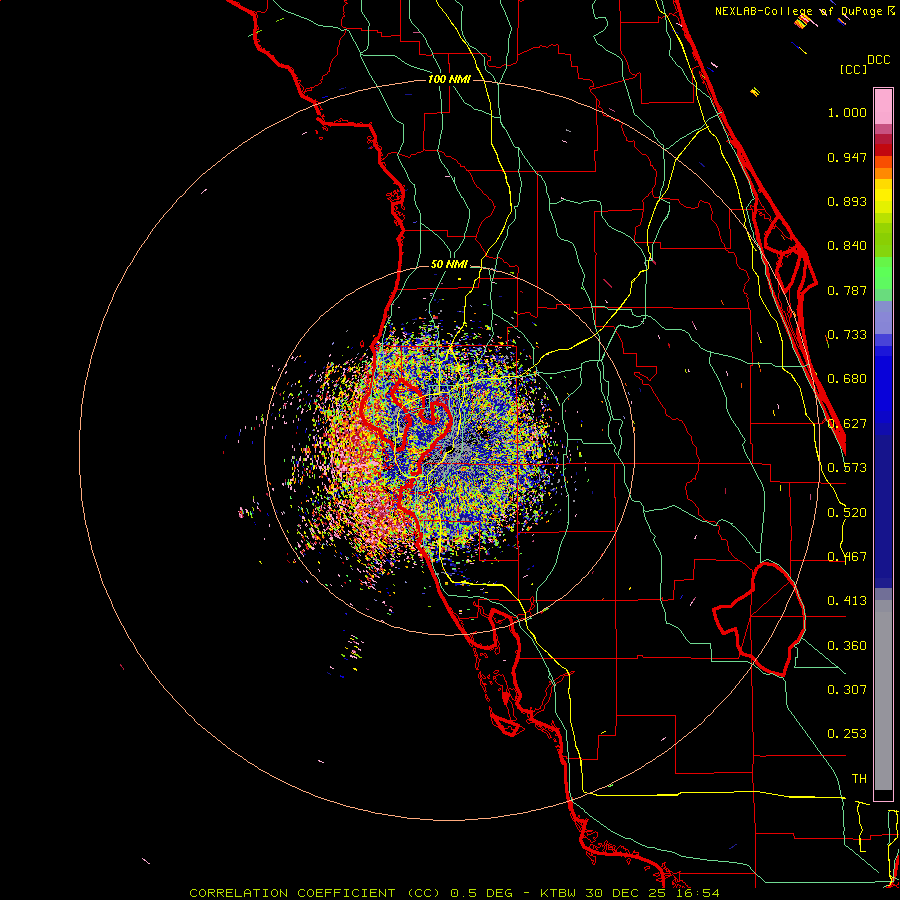900x900 pixels.
Task: Click the KTBW station identifier in caption
Action: pos(560,893)
